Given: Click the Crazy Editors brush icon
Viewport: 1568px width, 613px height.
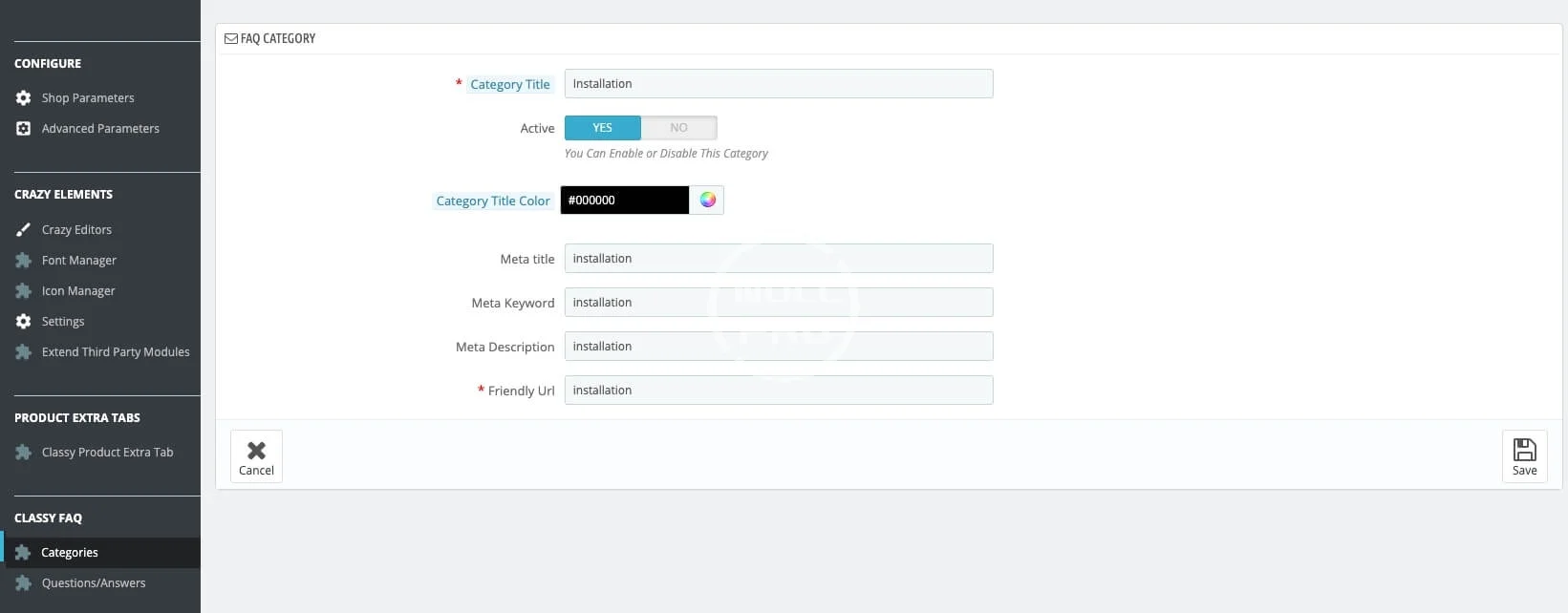Looking at the screenshot, I should coord(23,229).
